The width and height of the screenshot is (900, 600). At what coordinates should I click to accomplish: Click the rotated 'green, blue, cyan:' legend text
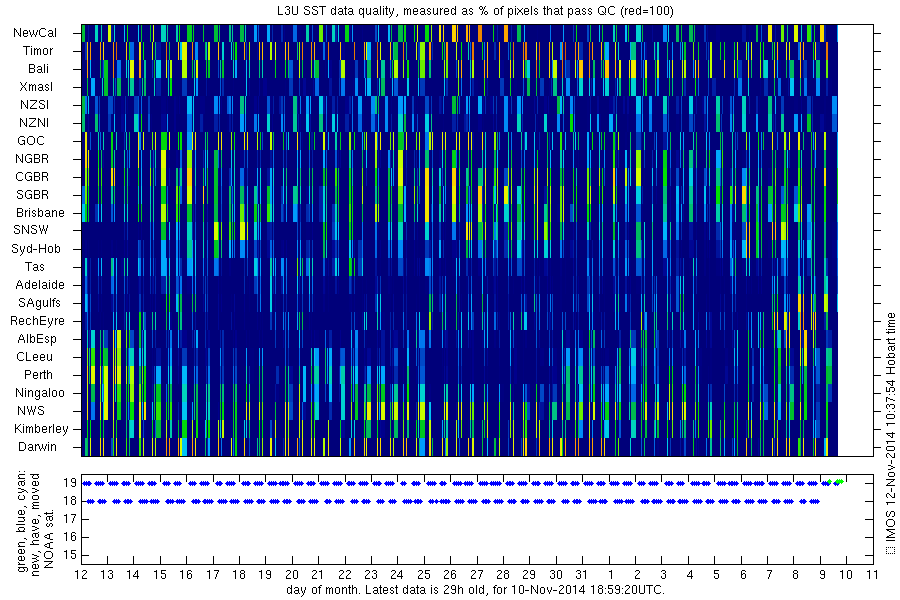tap(22, 521)
